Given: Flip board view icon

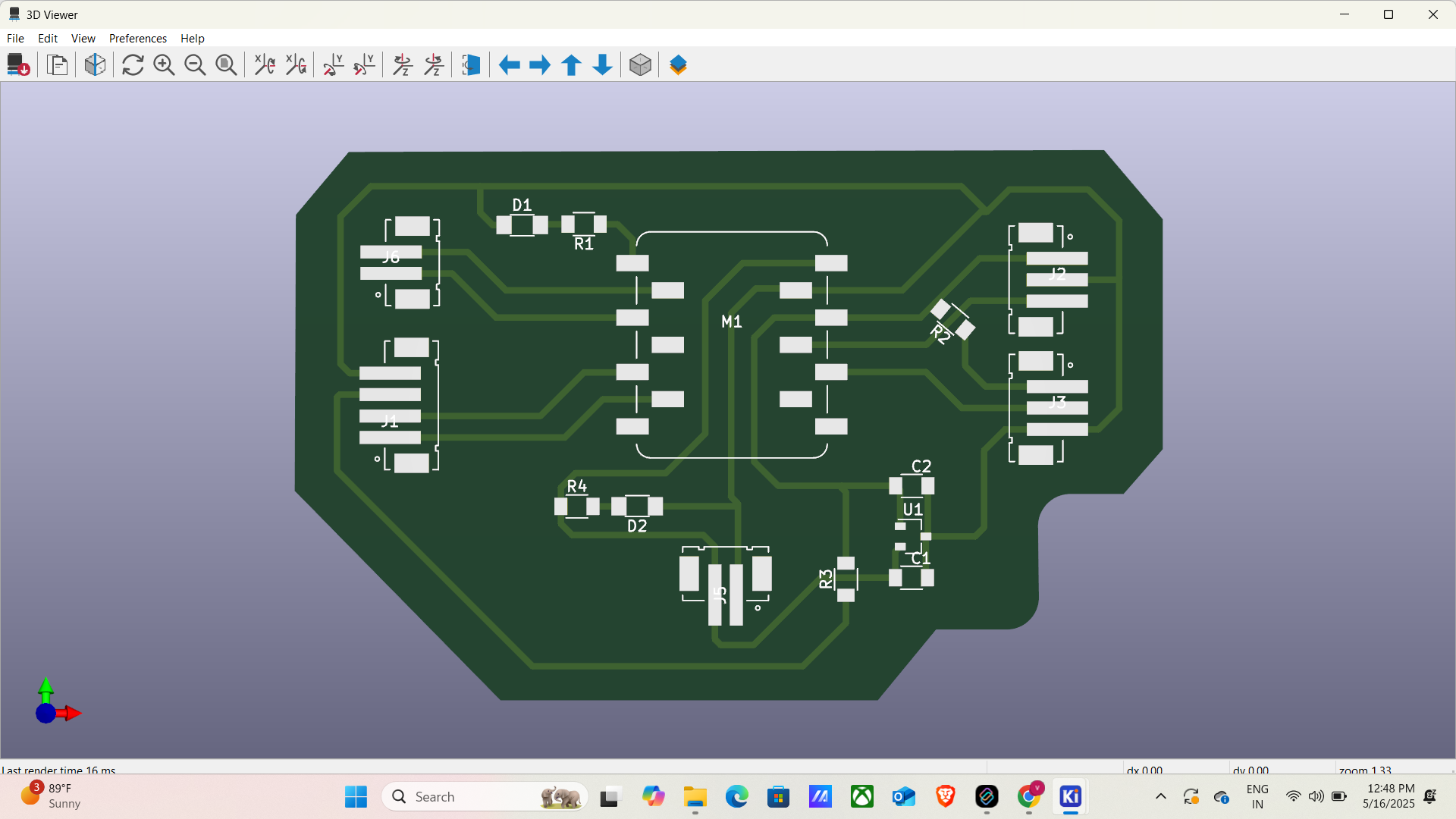Looking at the screenshot, I should coord(472,65).
